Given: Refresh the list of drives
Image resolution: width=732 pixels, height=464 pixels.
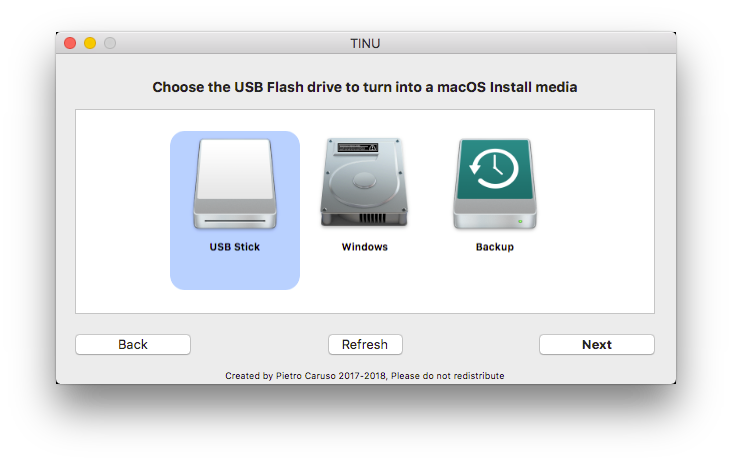Looking at the screenshot, I should [365, 344].
